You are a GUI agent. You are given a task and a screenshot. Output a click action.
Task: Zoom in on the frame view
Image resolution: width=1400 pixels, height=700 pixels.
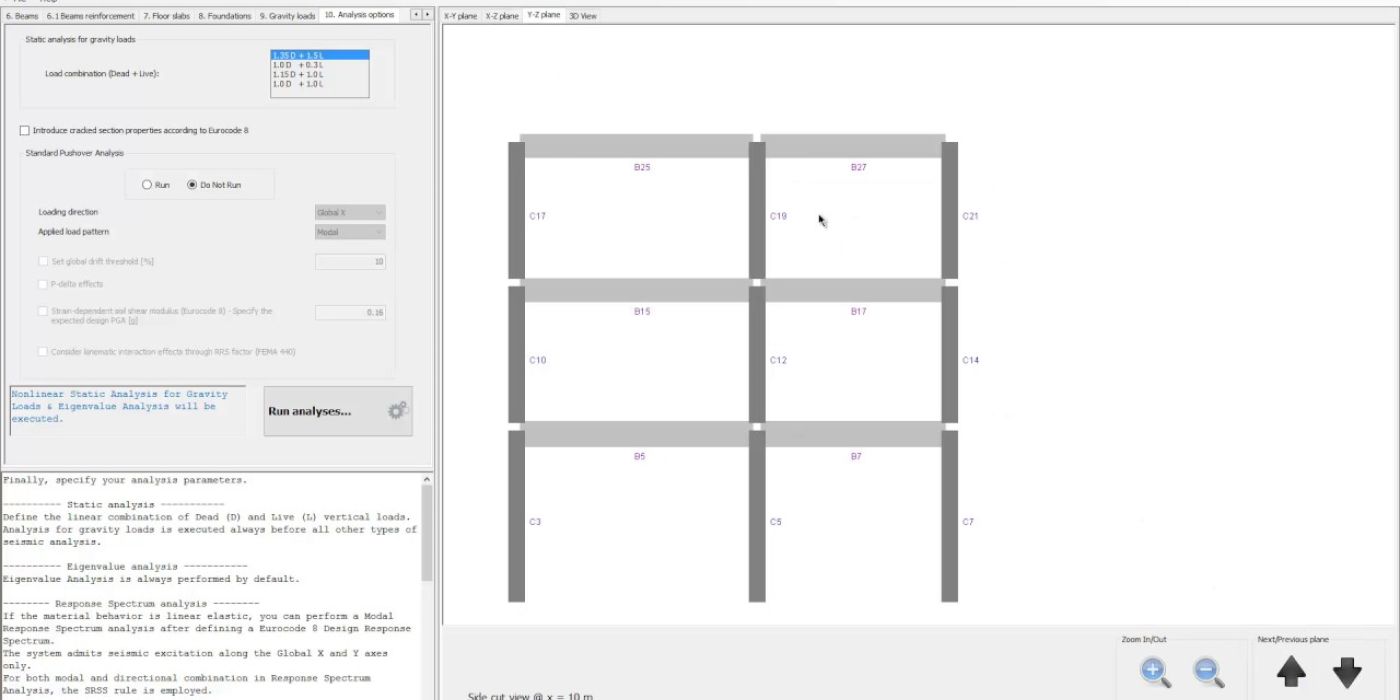click(x=1155, y=671)
